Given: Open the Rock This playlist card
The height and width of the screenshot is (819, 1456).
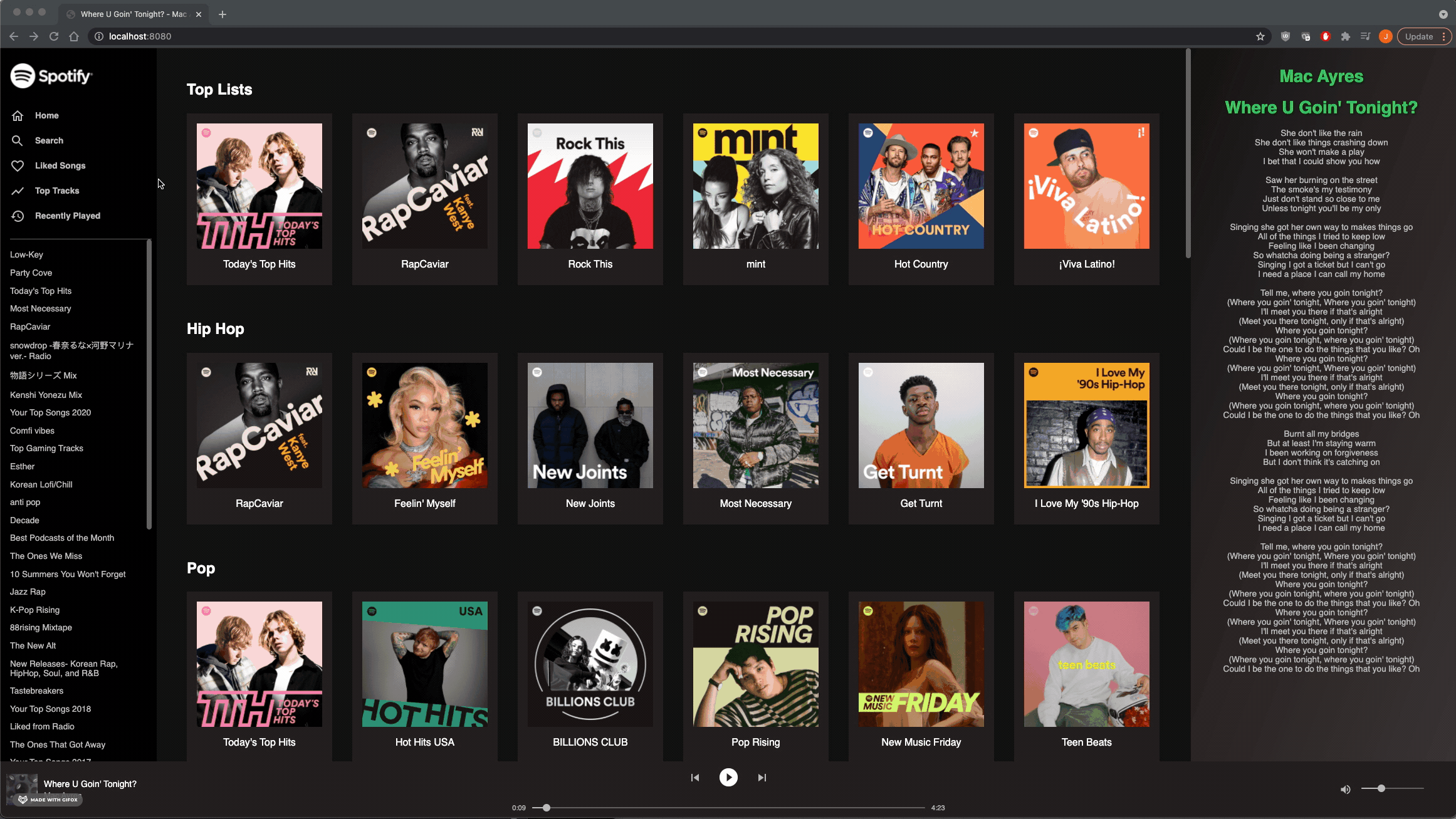Looking at the screenshot, I should point(590,199).
